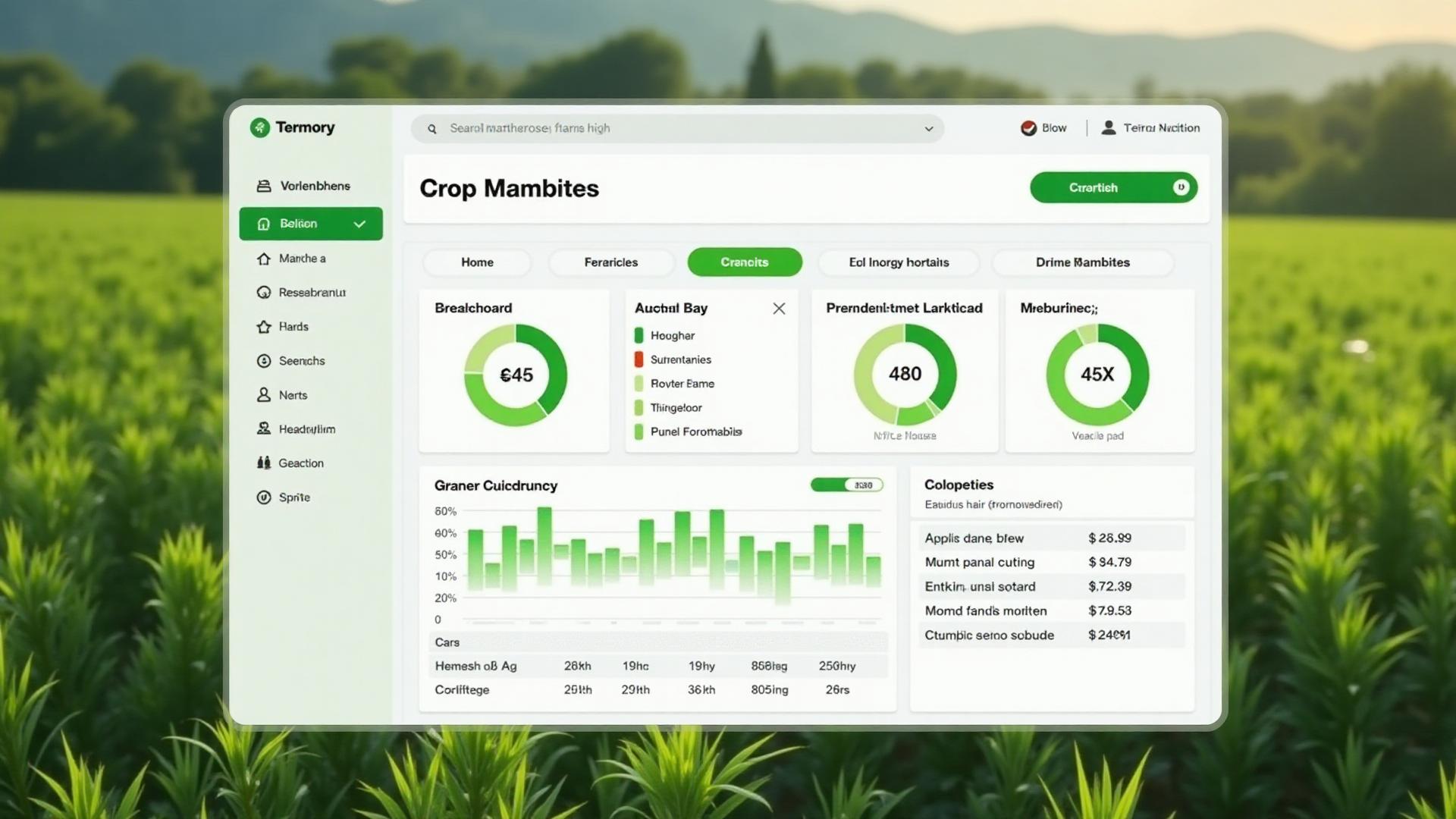Click the Blow button in header
Viewport: 1456px width, 819px height.
pyautogui.click(x=1044, y=128)
